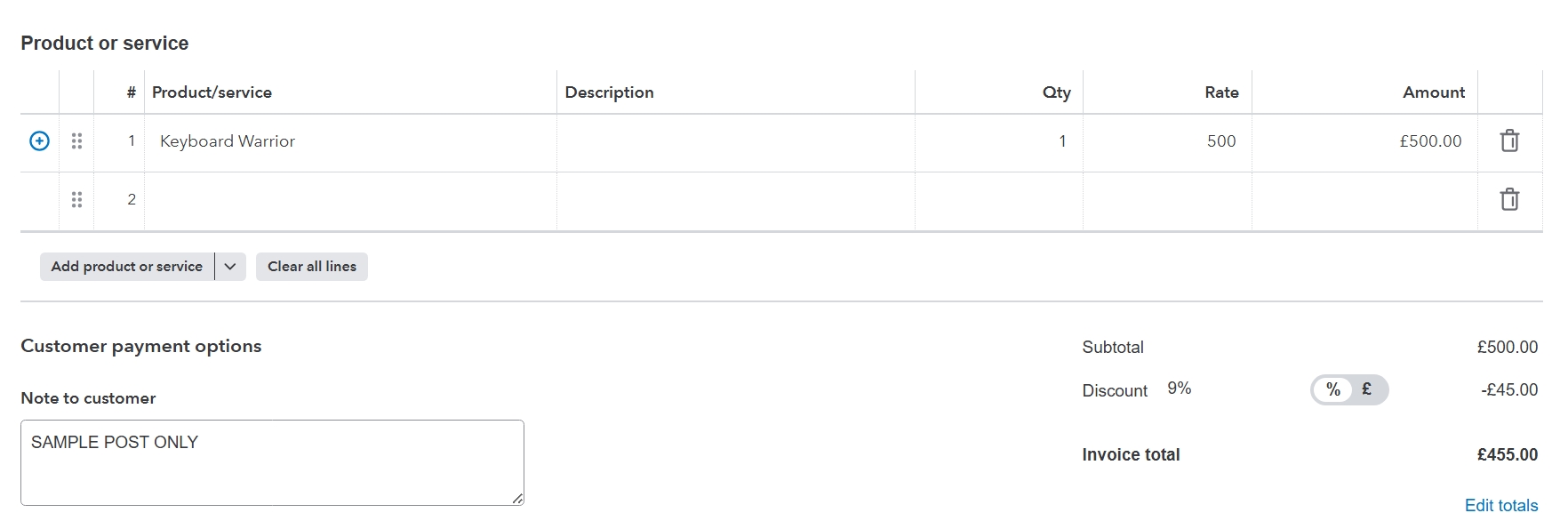The width and height of the screenshot is (1568, 529).
Task: Click the Add product or service button
Action: click(x=127, y=267)
